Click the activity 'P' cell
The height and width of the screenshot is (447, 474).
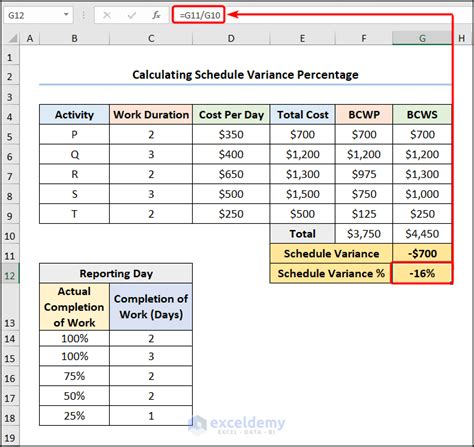coord(74,134)
